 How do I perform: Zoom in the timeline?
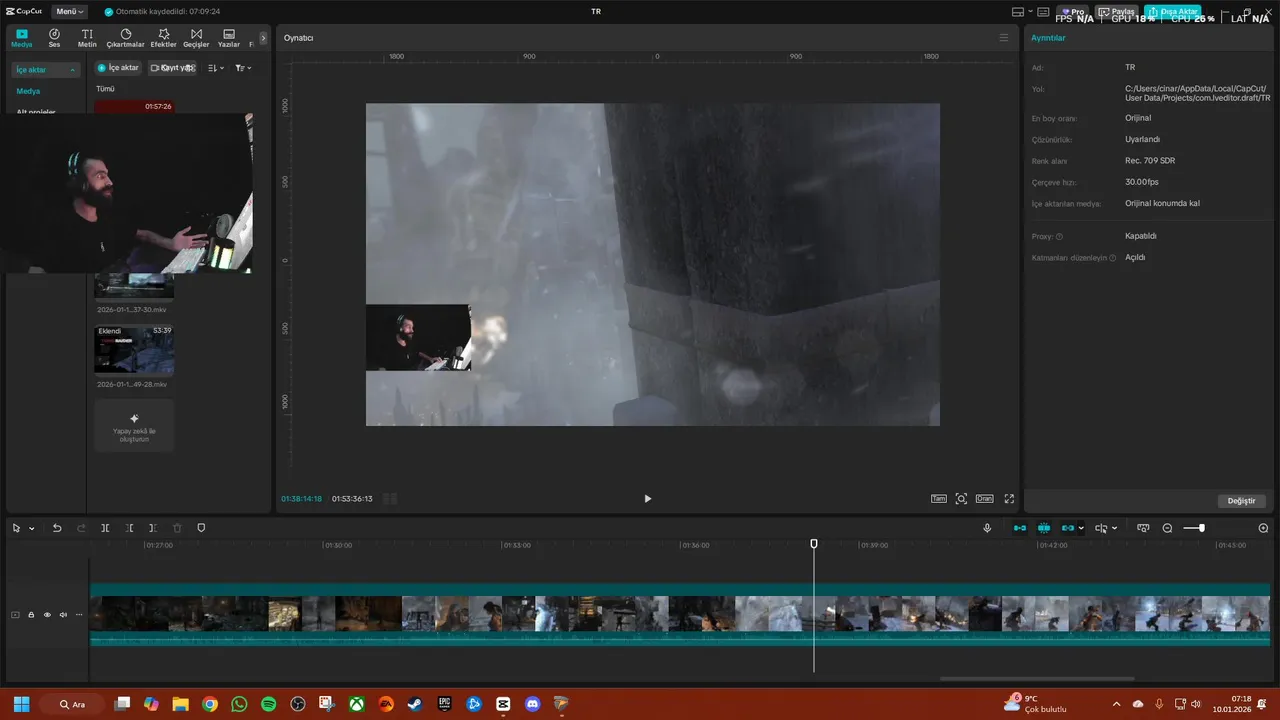[x=1263, y=528]
